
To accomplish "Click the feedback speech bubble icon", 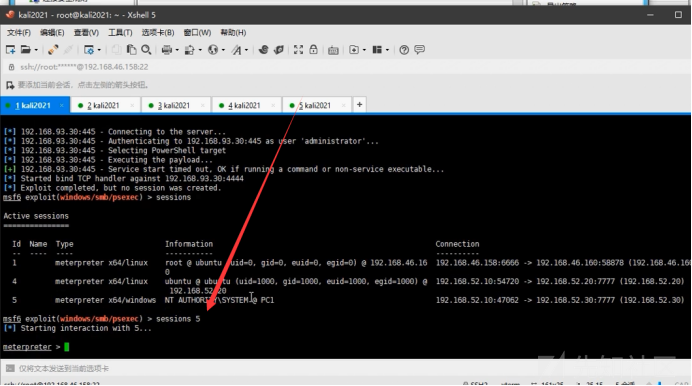I will (x=419, y=50).
